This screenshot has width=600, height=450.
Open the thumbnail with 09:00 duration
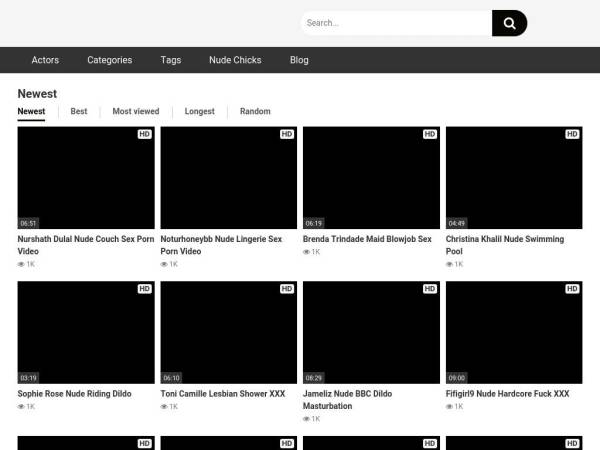coord(514,333)
